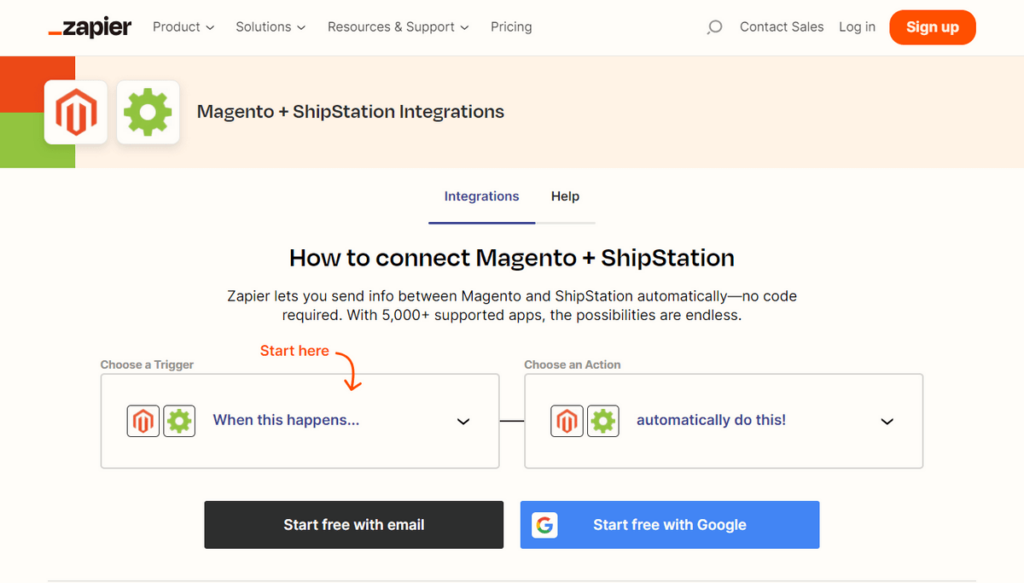The height and width of the screenshot is (583, 1024).
Task: Select the Magento icon inside the trigger box
Action: tap(143, 420)
